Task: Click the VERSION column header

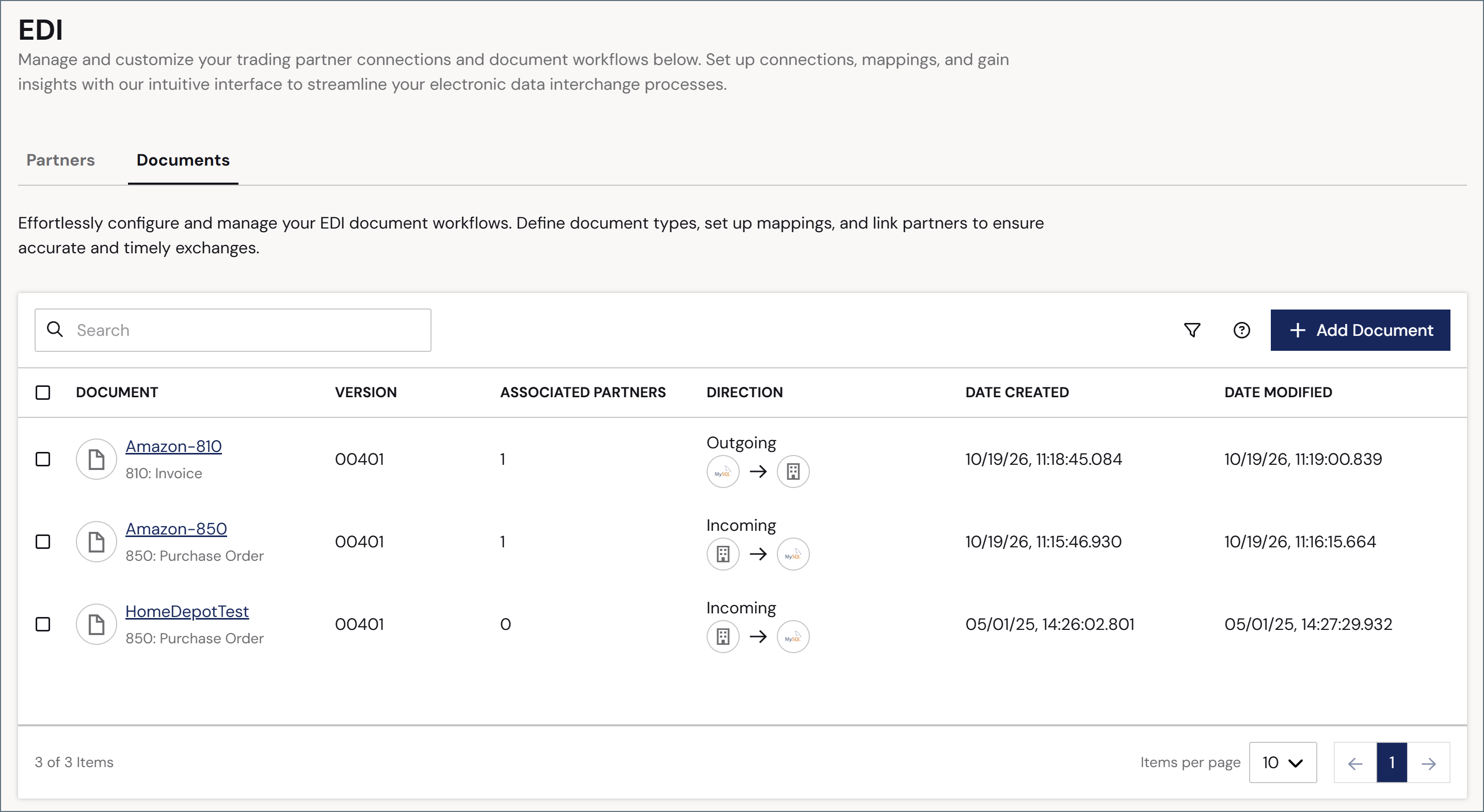Action: pos(366,392)
